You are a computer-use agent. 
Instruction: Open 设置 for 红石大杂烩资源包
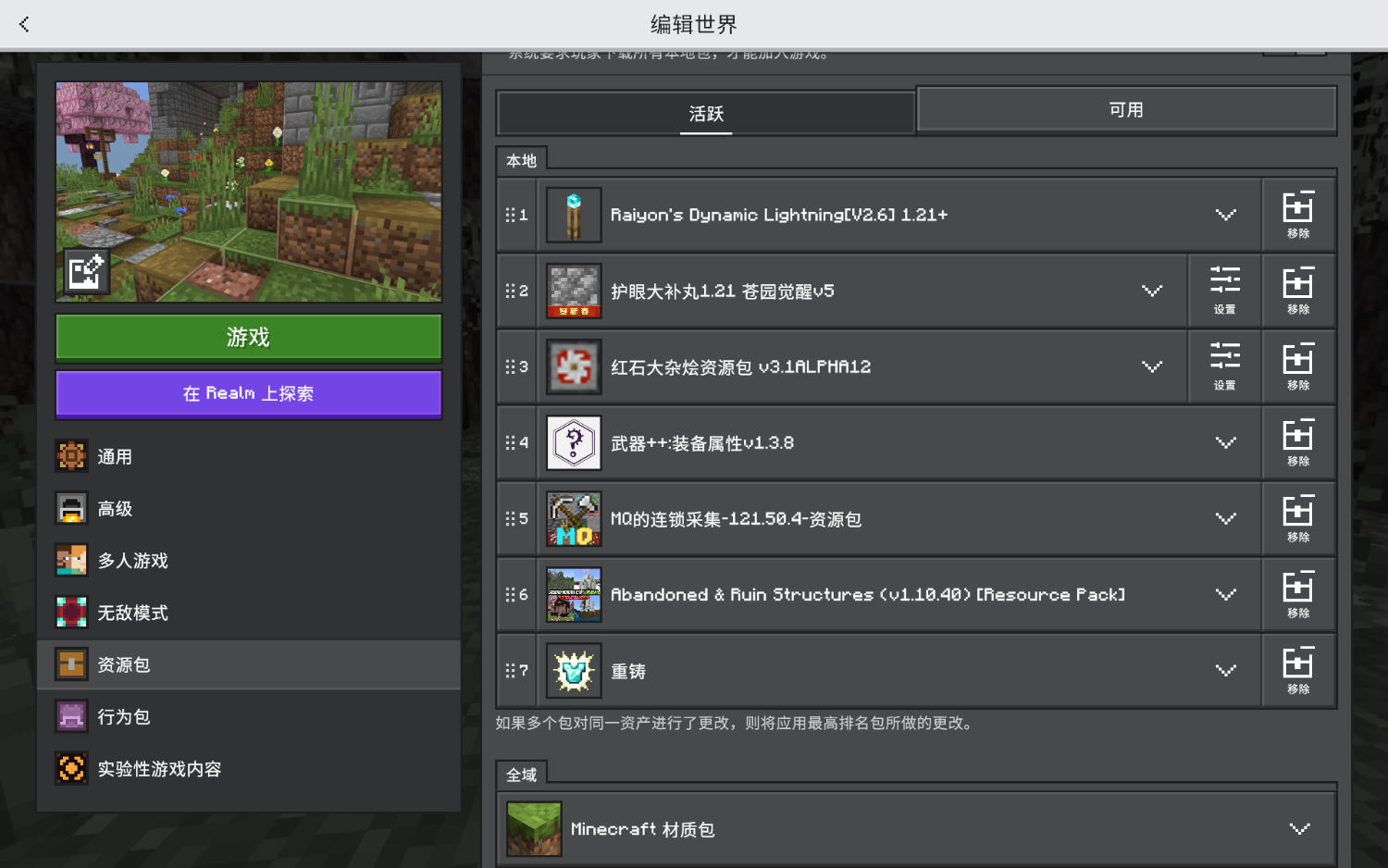[1224, 366]
